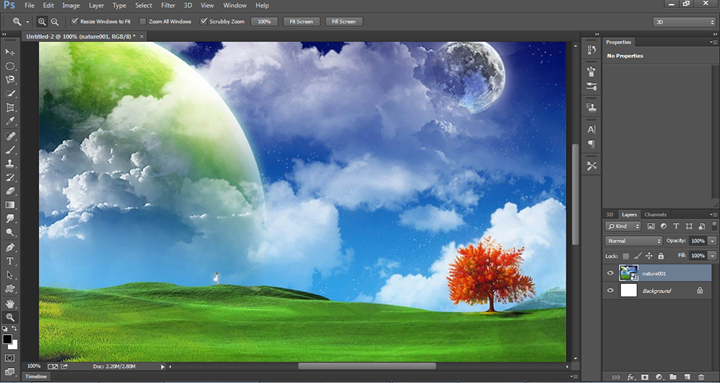The width and height of the screenshot is (720, 383).
Task: Select the Smudge tool
Action: coord(10,219)
